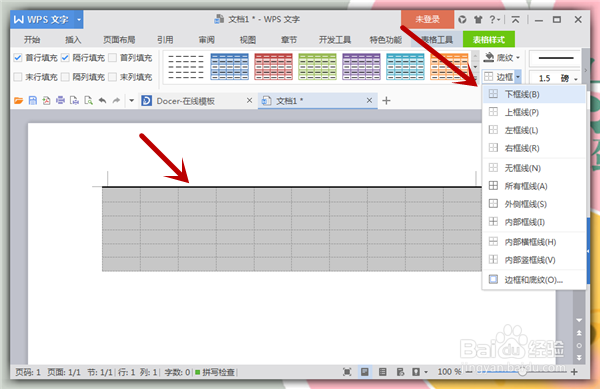Open 边框和底纹(O)... dialog entry
600x389 pixels.
(x=534, y=280)
